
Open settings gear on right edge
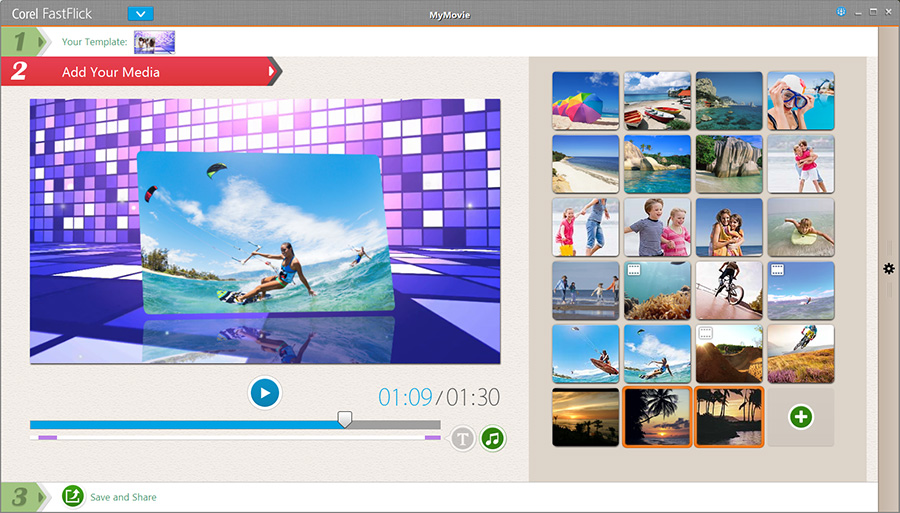(888, 268)
